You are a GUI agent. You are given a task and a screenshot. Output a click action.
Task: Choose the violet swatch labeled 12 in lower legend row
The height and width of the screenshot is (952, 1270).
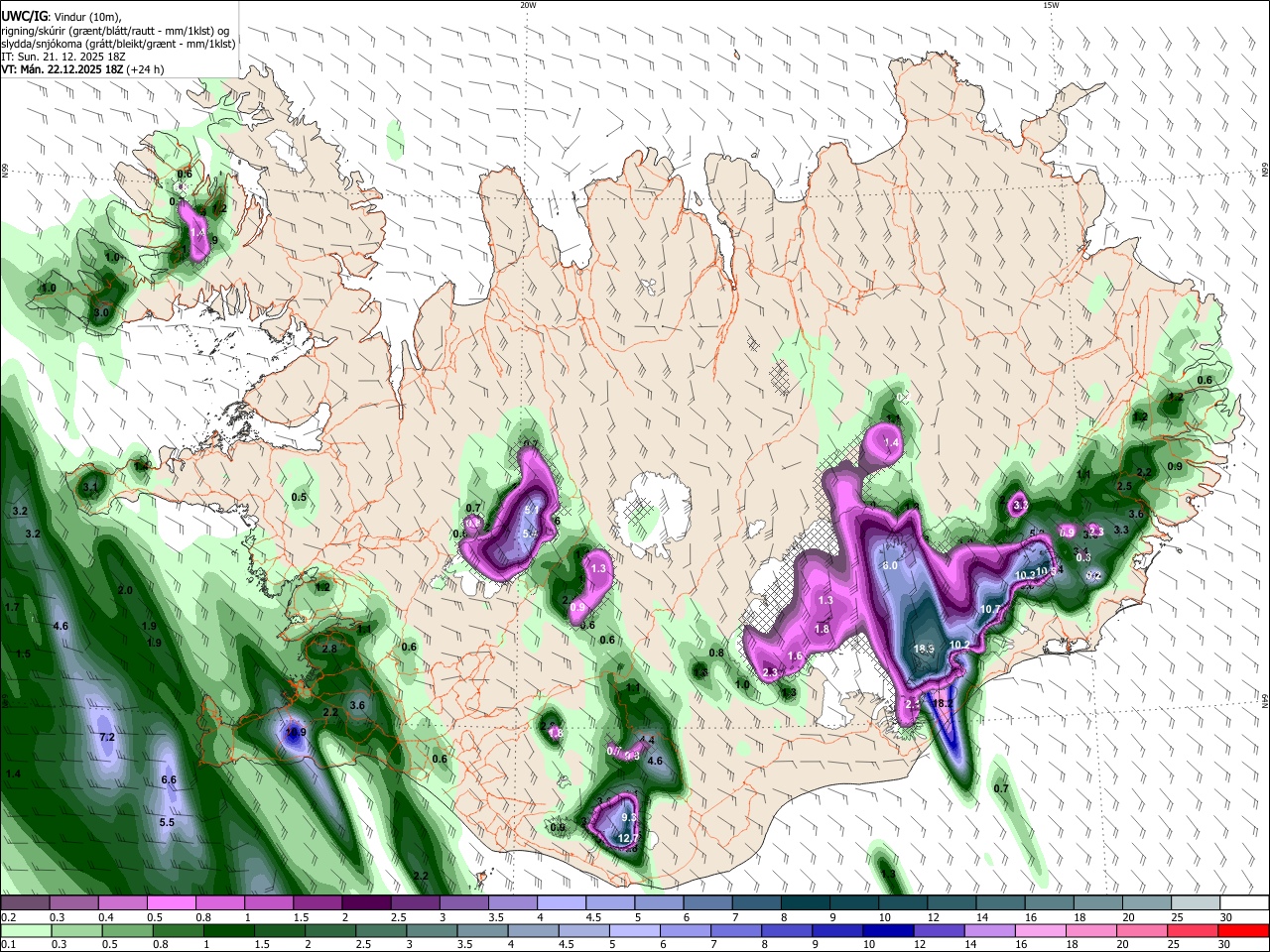coord(940,930)
